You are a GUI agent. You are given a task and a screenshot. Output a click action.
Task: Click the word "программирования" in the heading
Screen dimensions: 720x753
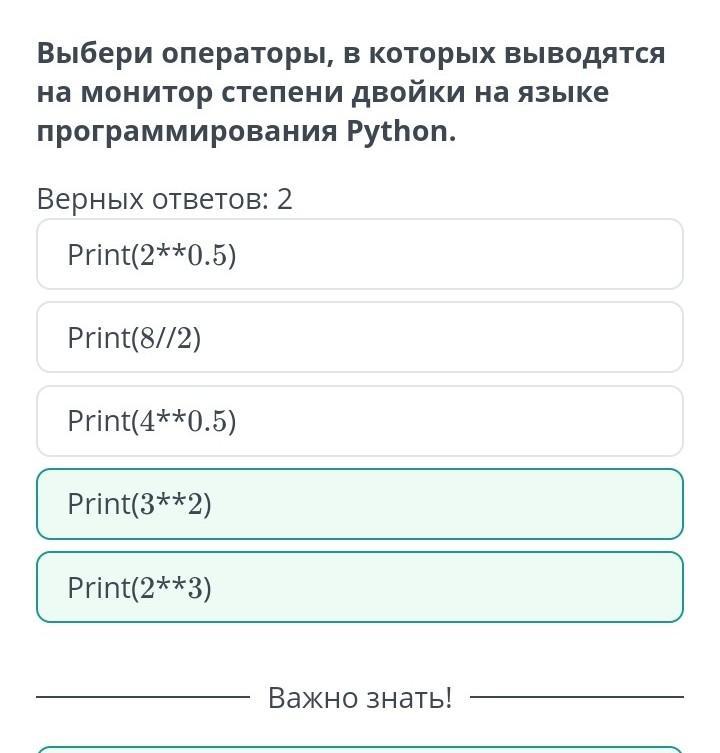(187, 131)
